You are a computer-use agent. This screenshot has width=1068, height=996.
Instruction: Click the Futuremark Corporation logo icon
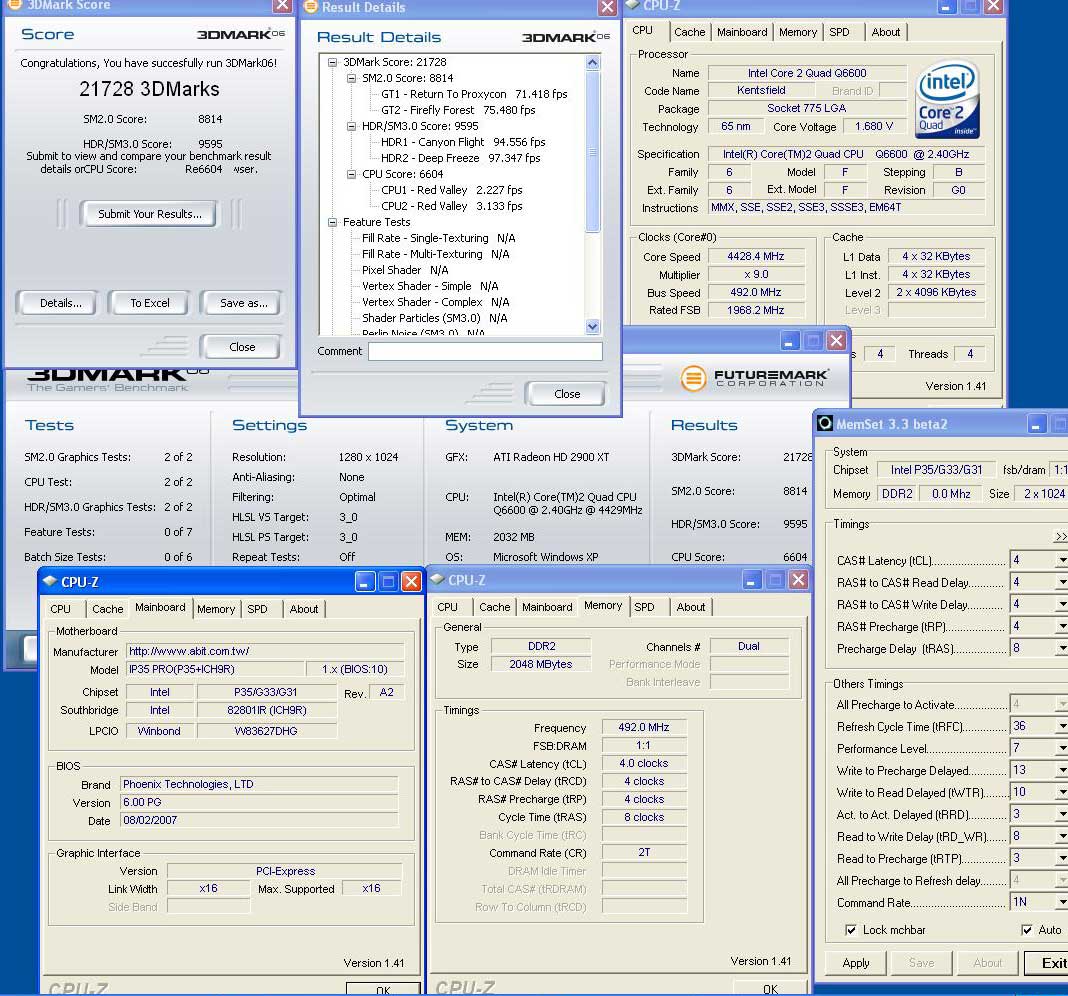(x=693, y=377)
